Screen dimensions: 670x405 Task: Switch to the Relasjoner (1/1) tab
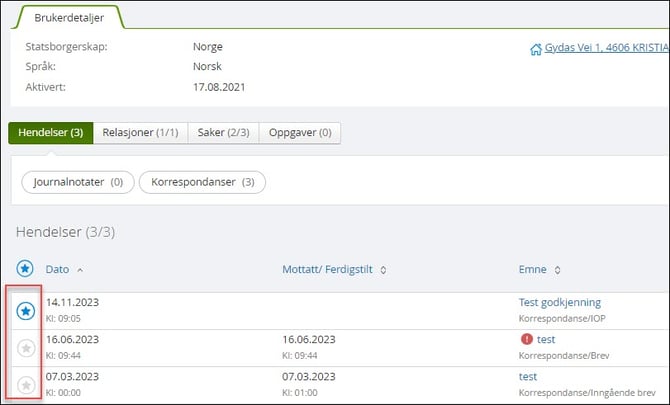140,133
